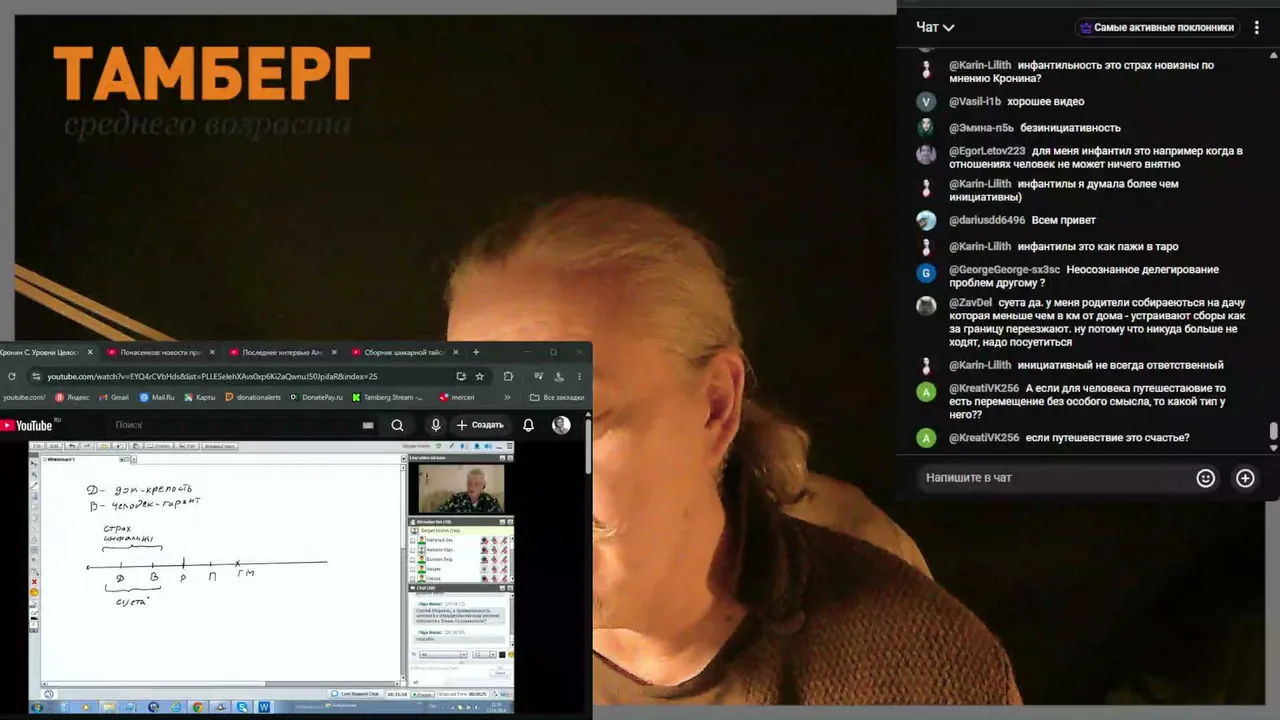Image resolution: width=1280 pixels, height=720 pixels.
Task: Open the Яндекс bookmark
Action: click(x=72, y=397)
